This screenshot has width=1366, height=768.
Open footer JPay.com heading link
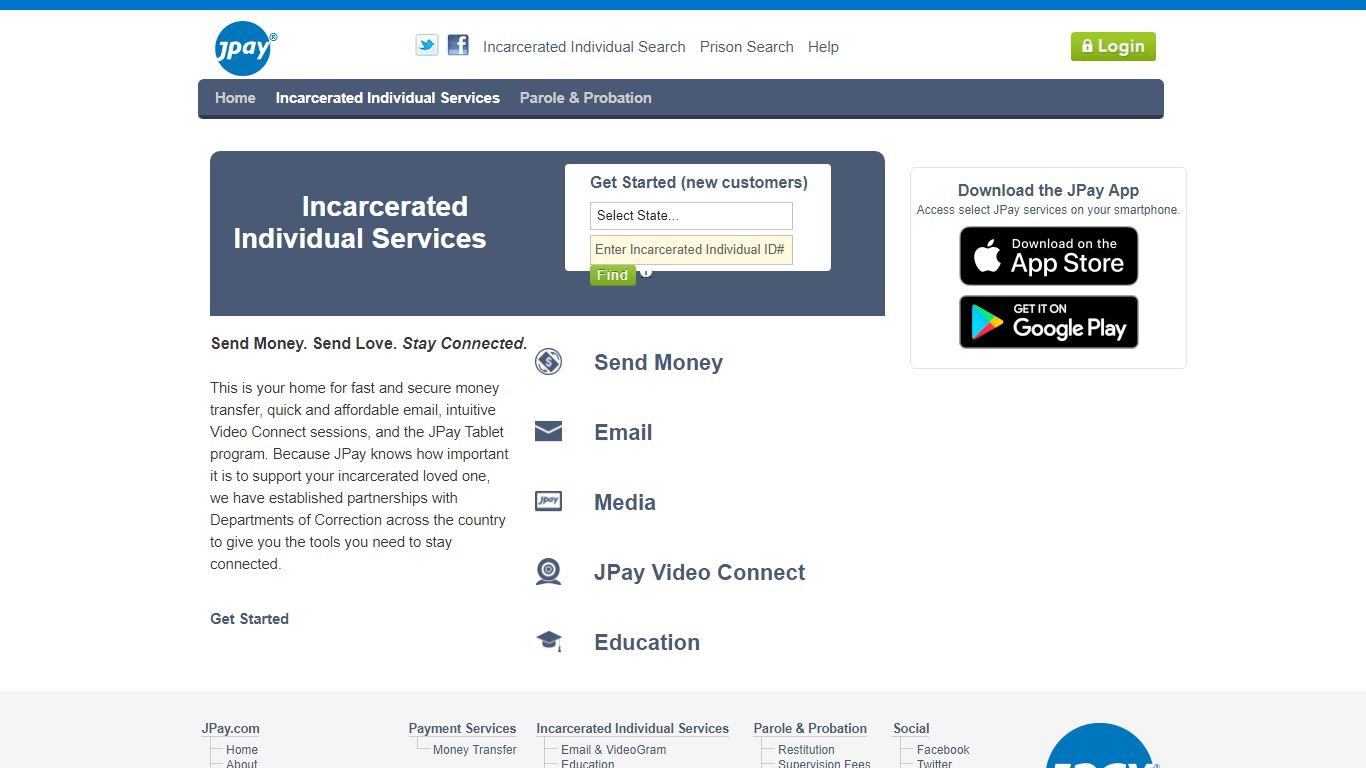231,729
